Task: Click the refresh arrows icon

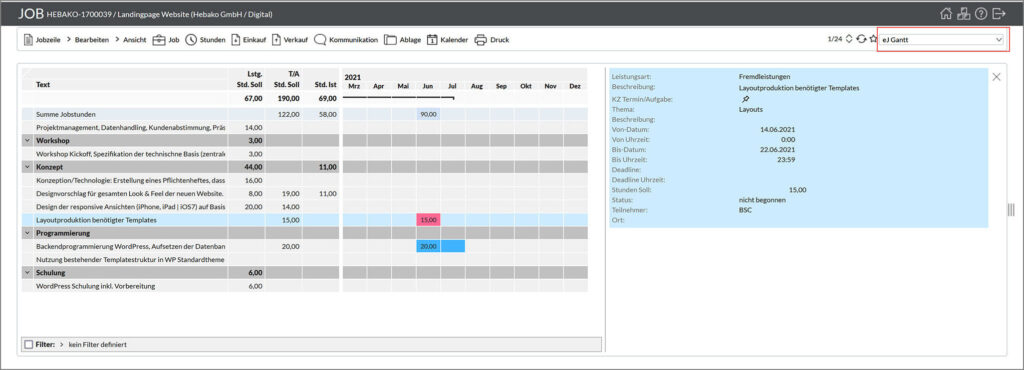Action: pyautogui.click(x=861, y=39)
